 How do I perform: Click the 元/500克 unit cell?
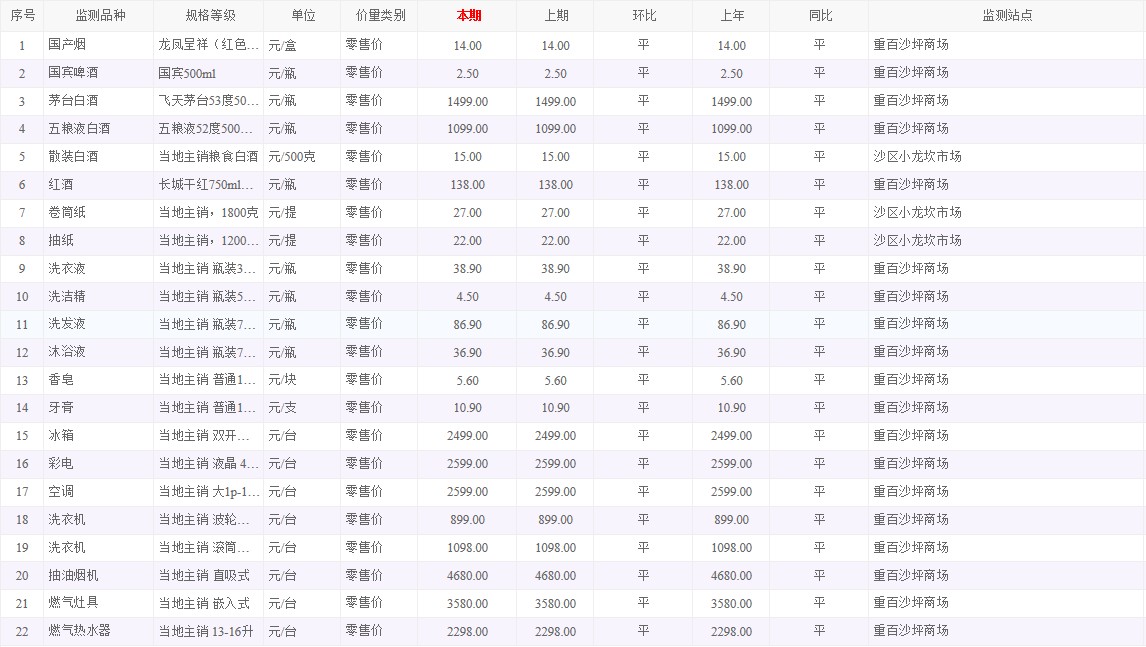click(x=303, y=156)
